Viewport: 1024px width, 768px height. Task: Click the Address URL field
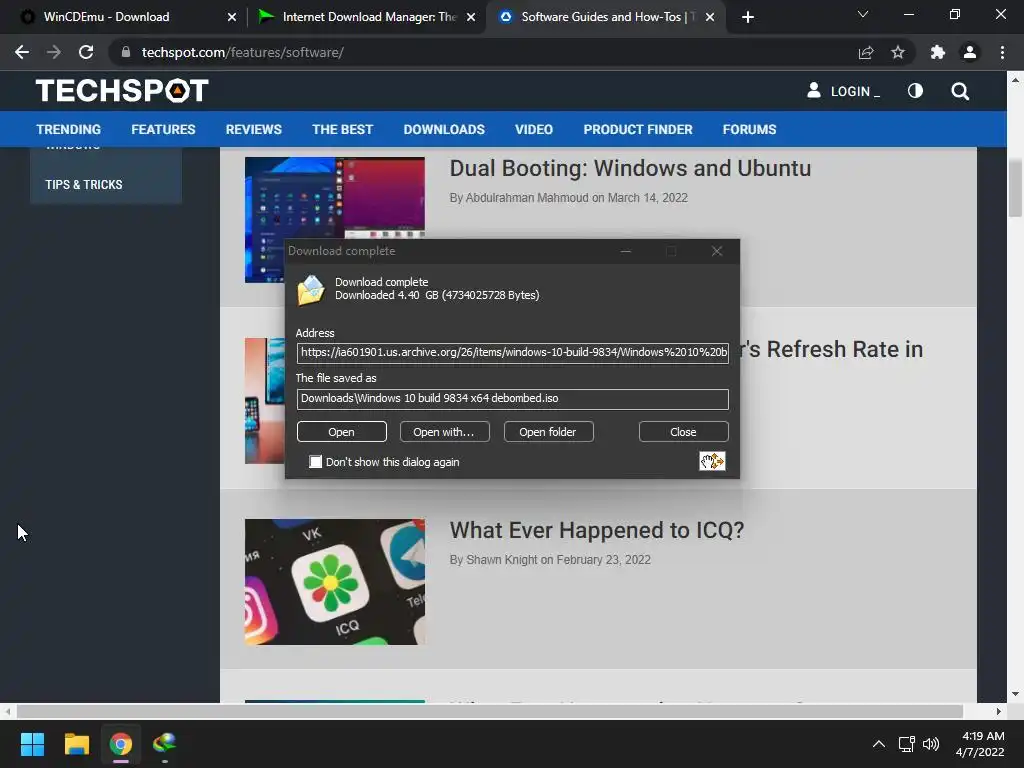(x=513, y=353)
